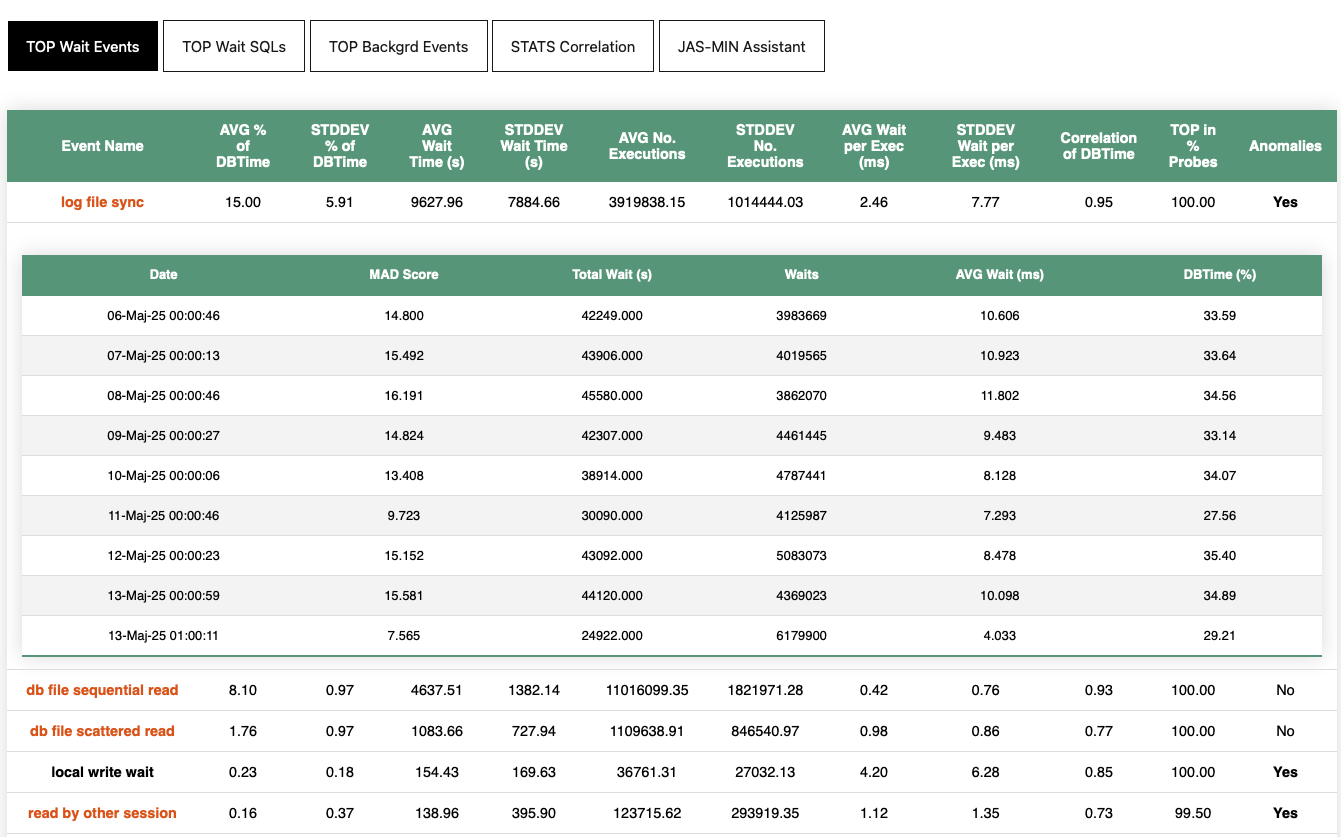Click waits value 6179900

[801, 636]
